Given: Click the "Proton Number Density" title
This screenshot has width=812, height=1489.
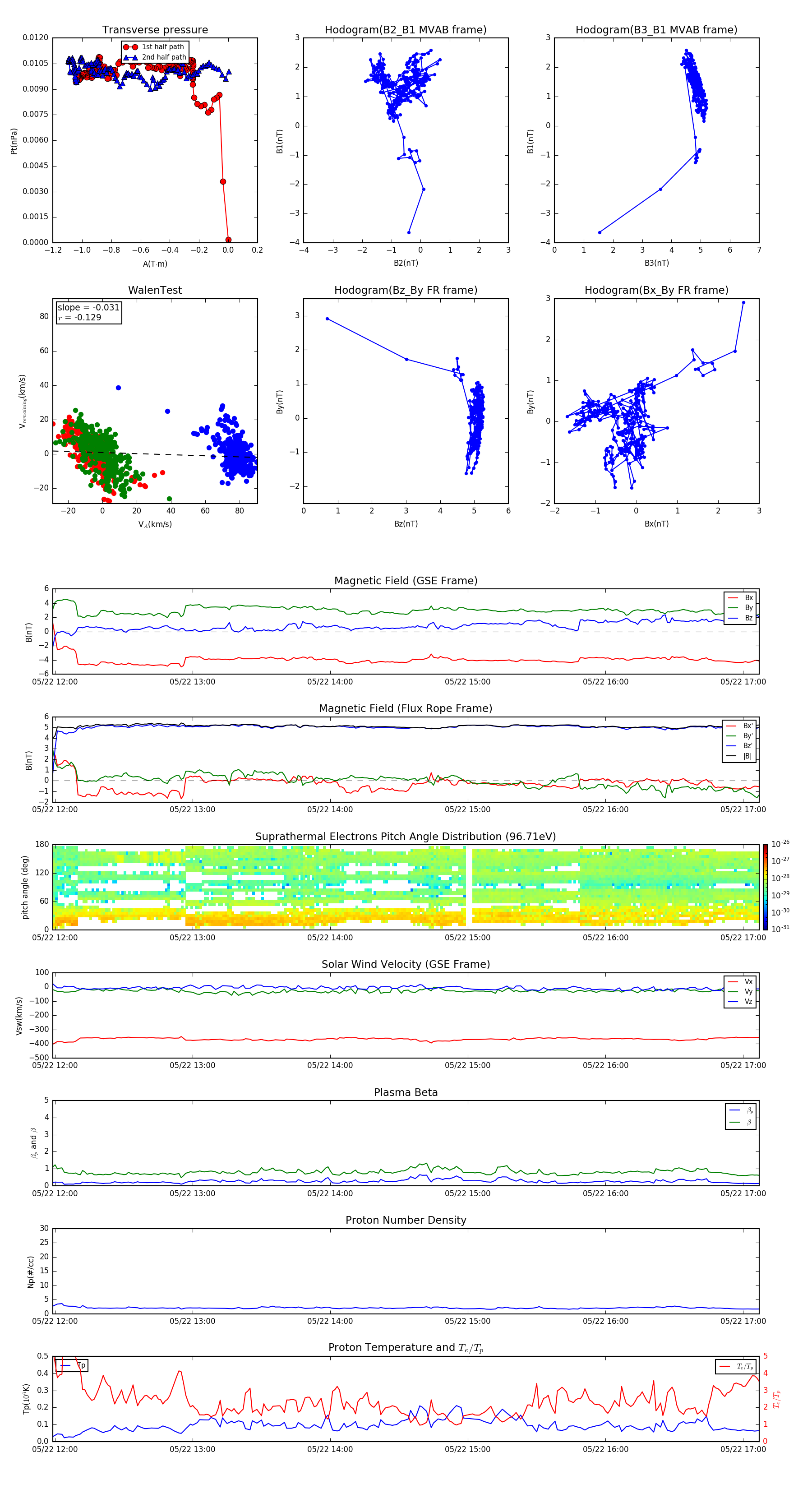Looking at the screenshot, I should click(406, 1220).
